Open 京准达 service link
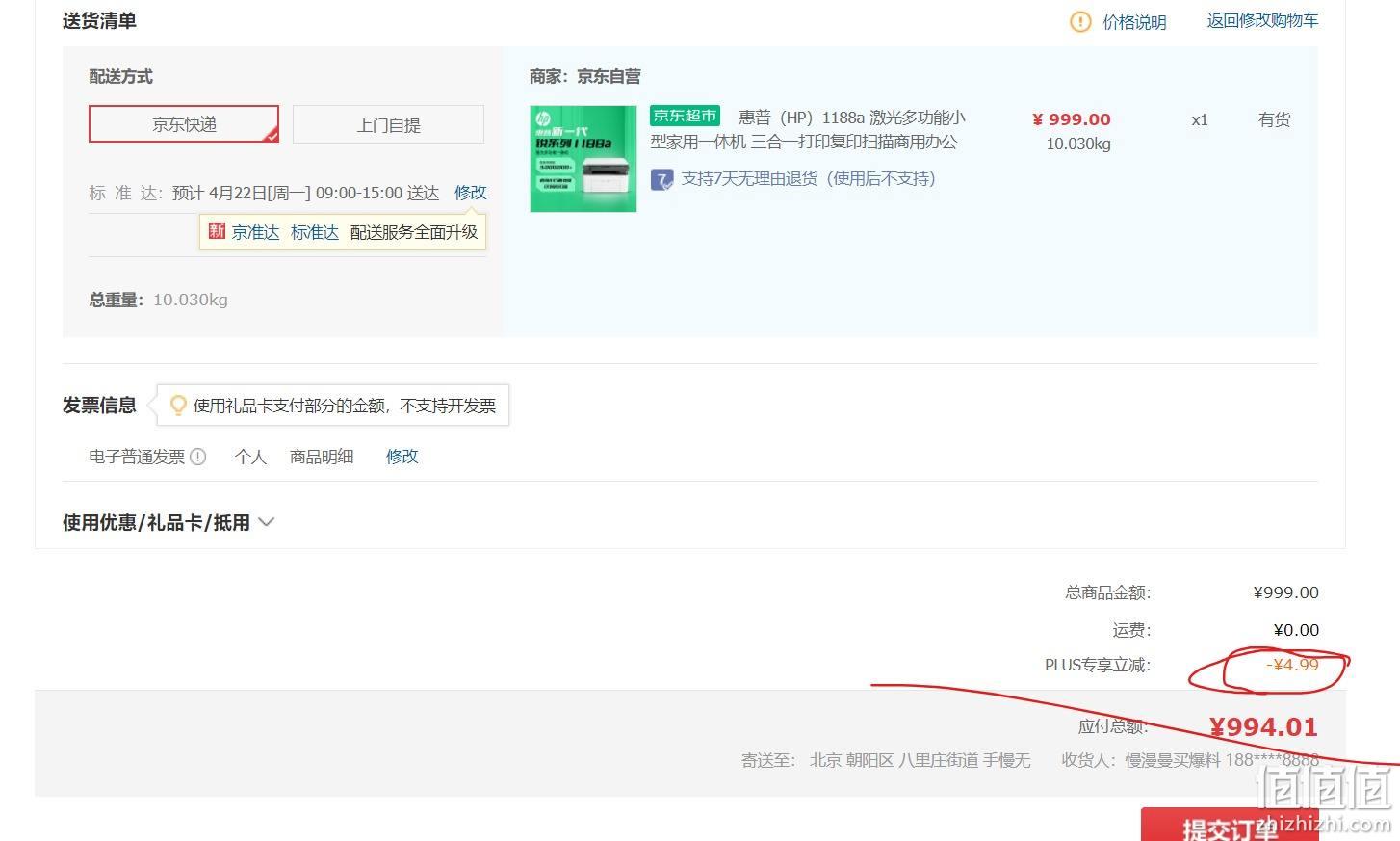1400x841 pixels. pos(255,232)
